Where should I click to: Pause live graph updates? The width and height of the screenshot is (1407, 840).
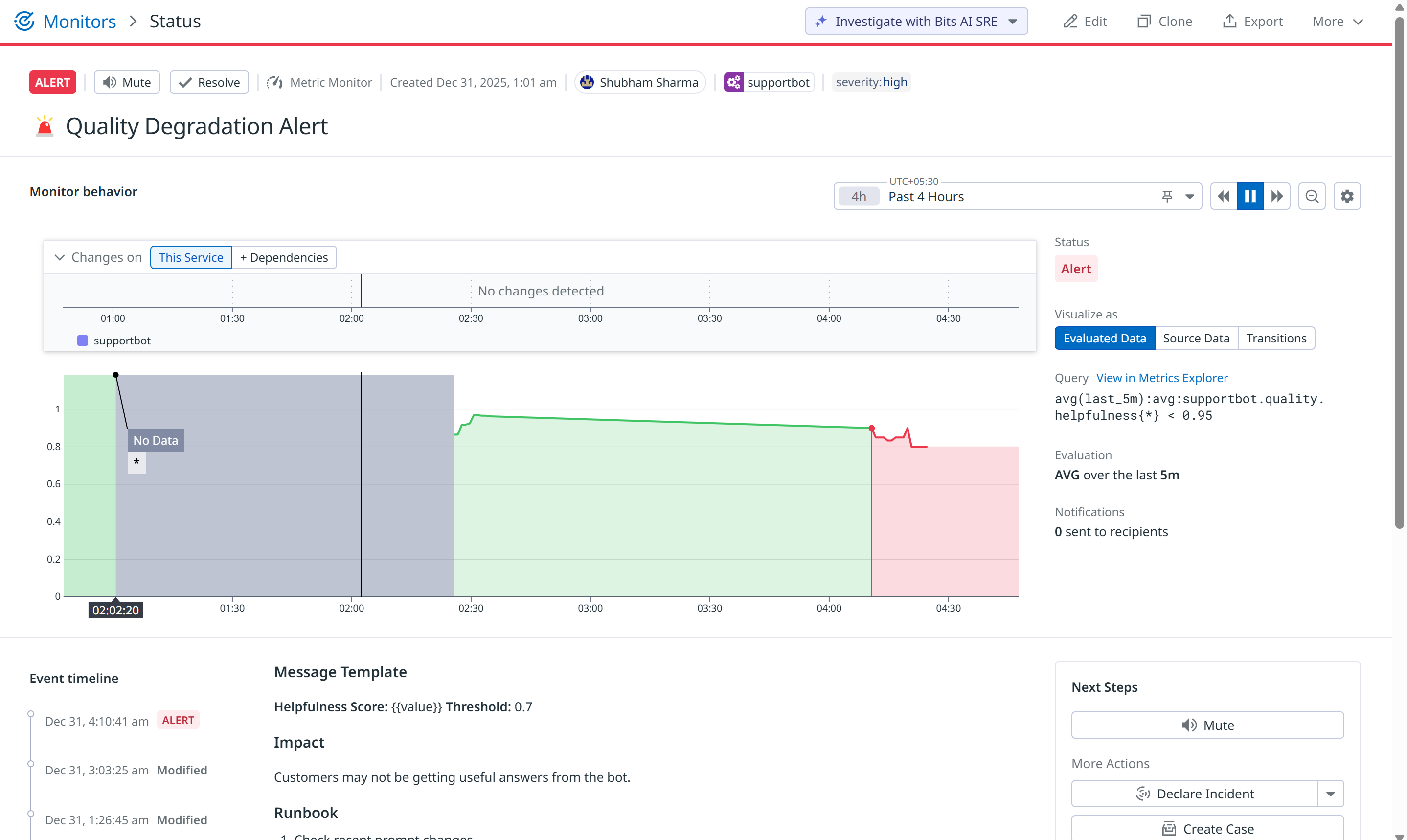[x=1250, y=196]
